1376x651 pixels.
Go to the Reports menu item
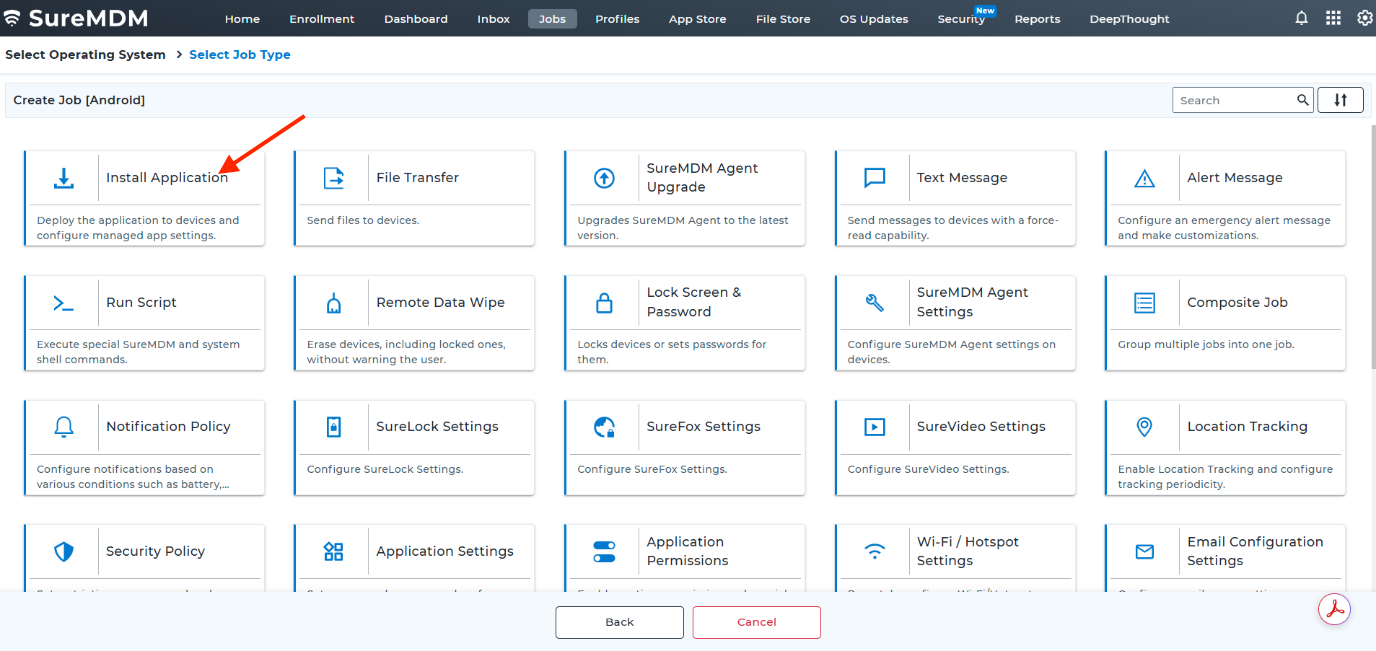coord(1037,19)
